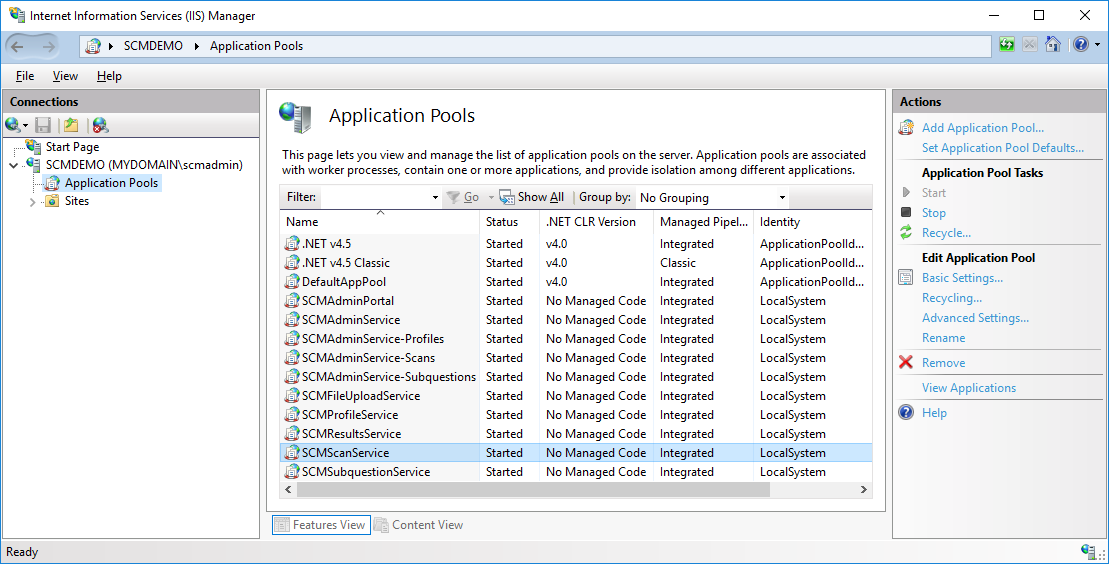1109x564 pixels.
Task: Click the Stop application pool icon
Action: click(x=906, y=212)
